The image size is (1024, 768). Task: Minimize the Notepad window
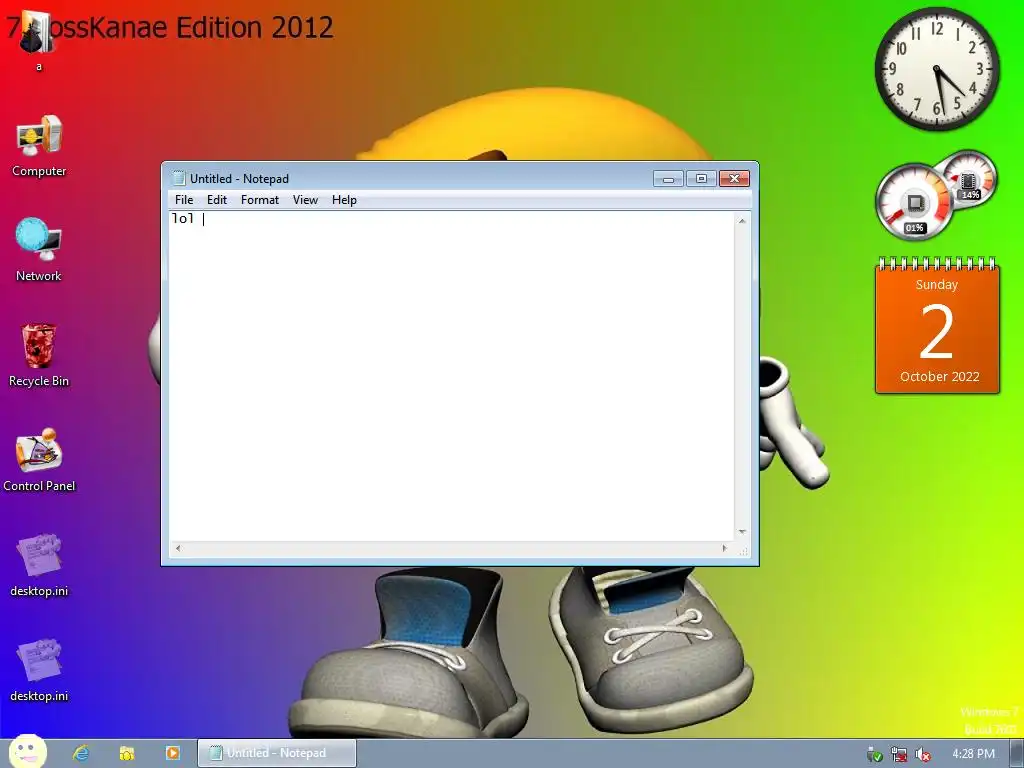(668, 178)
